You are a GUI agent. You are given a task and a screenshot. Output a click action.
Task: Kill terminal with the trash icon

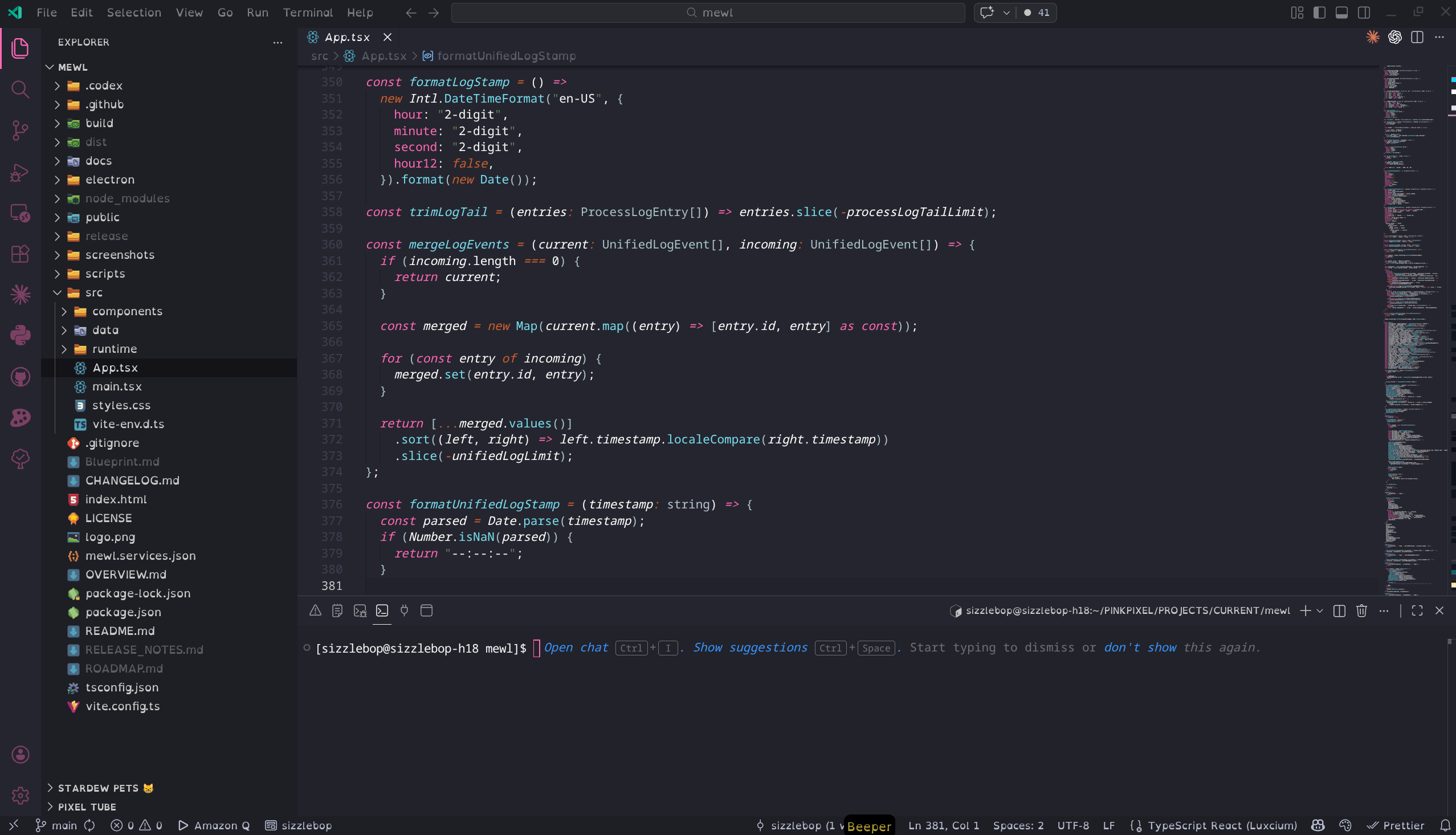[x=1361, y=611]
